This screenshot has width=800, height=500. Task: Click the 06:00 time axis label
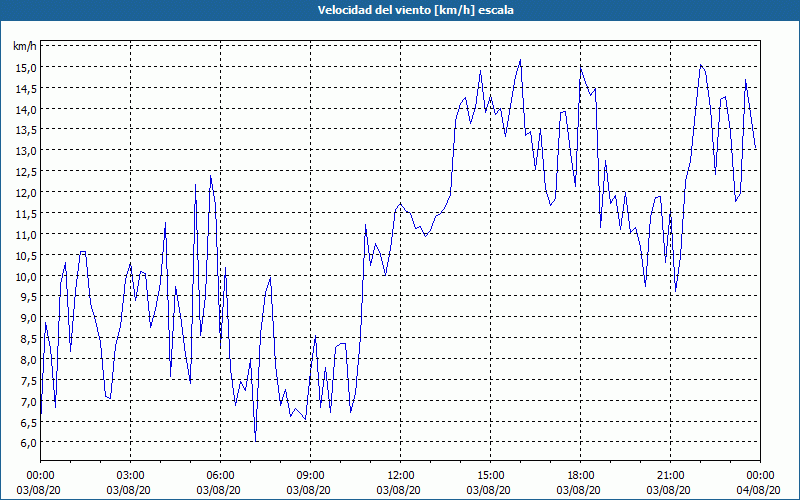220,476
